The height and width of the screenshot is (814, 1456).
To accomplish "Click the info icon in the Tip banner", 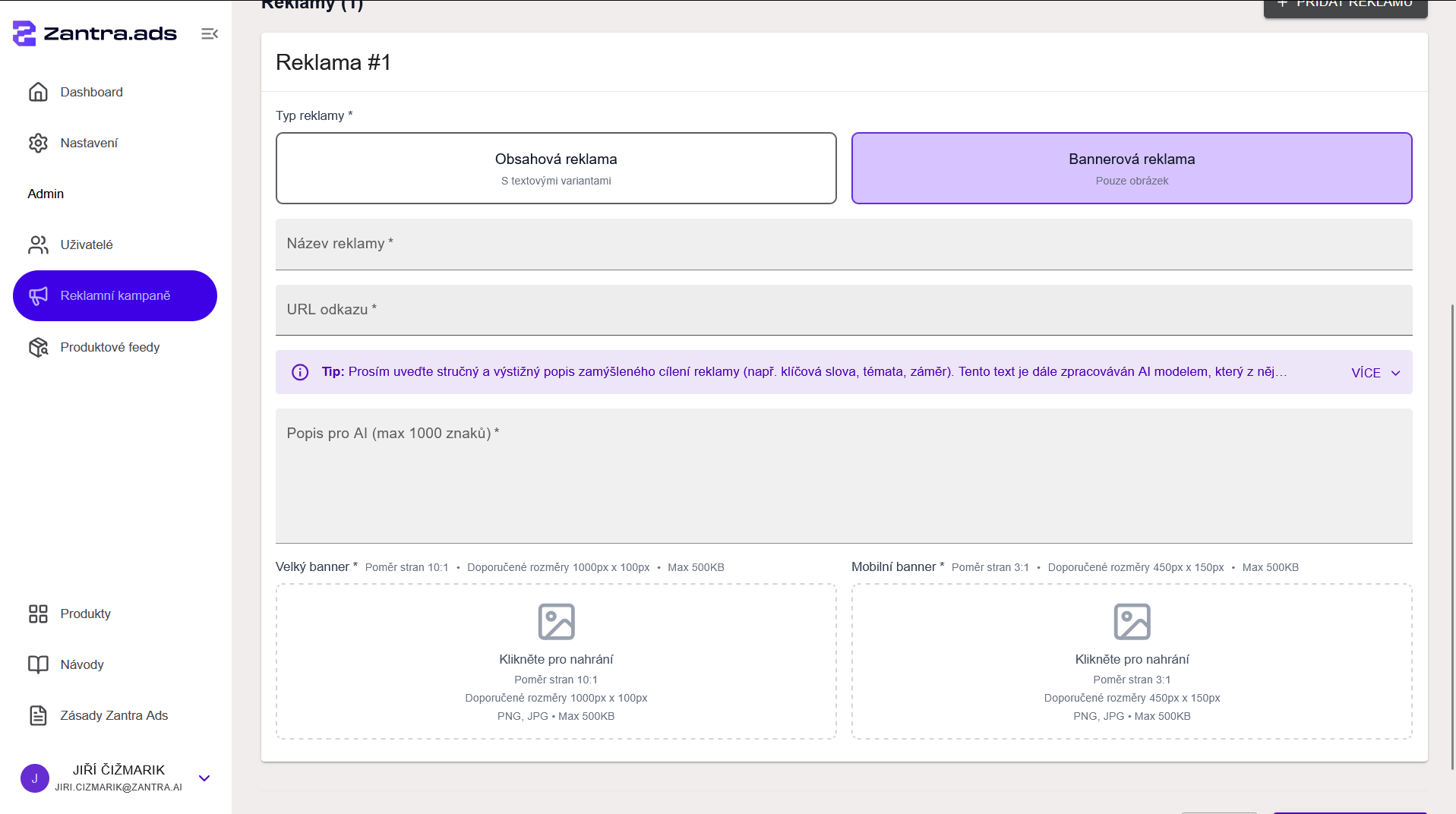I will click(x=300, y=372).
